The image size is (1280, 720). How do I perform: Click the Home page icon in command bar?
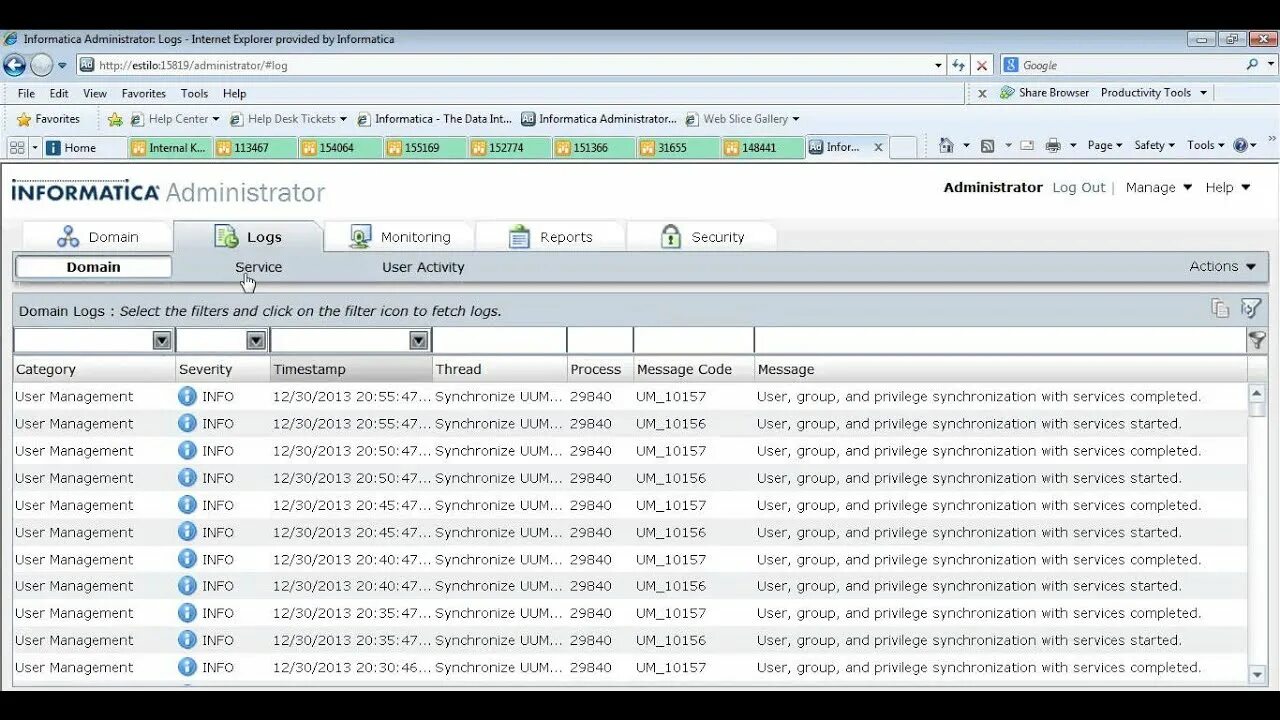[x=946, y=146]
